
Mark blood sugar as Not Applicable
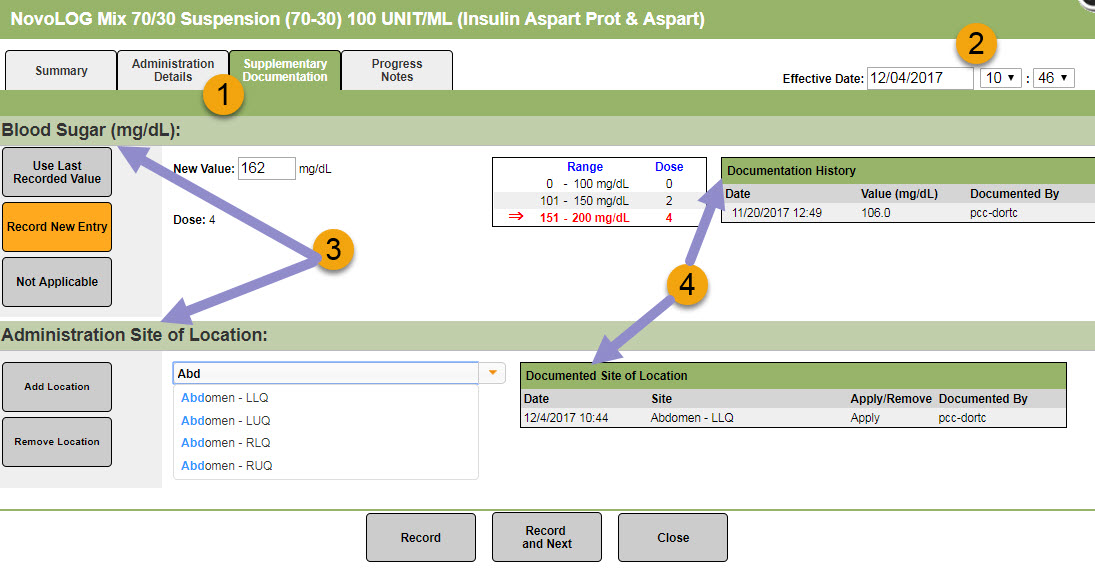57,282
